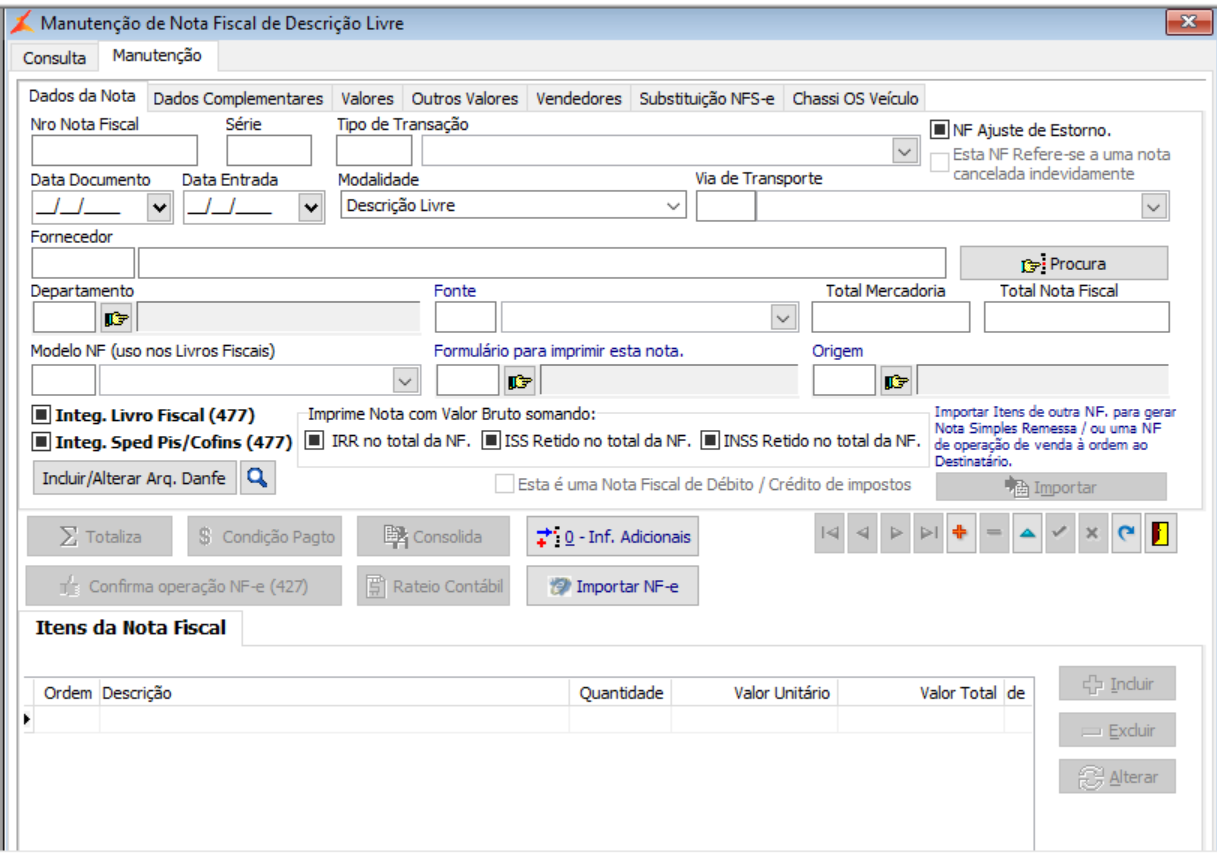Click the Origem lookup hand icon
The image size is (1217, 853).
[897, 381]
